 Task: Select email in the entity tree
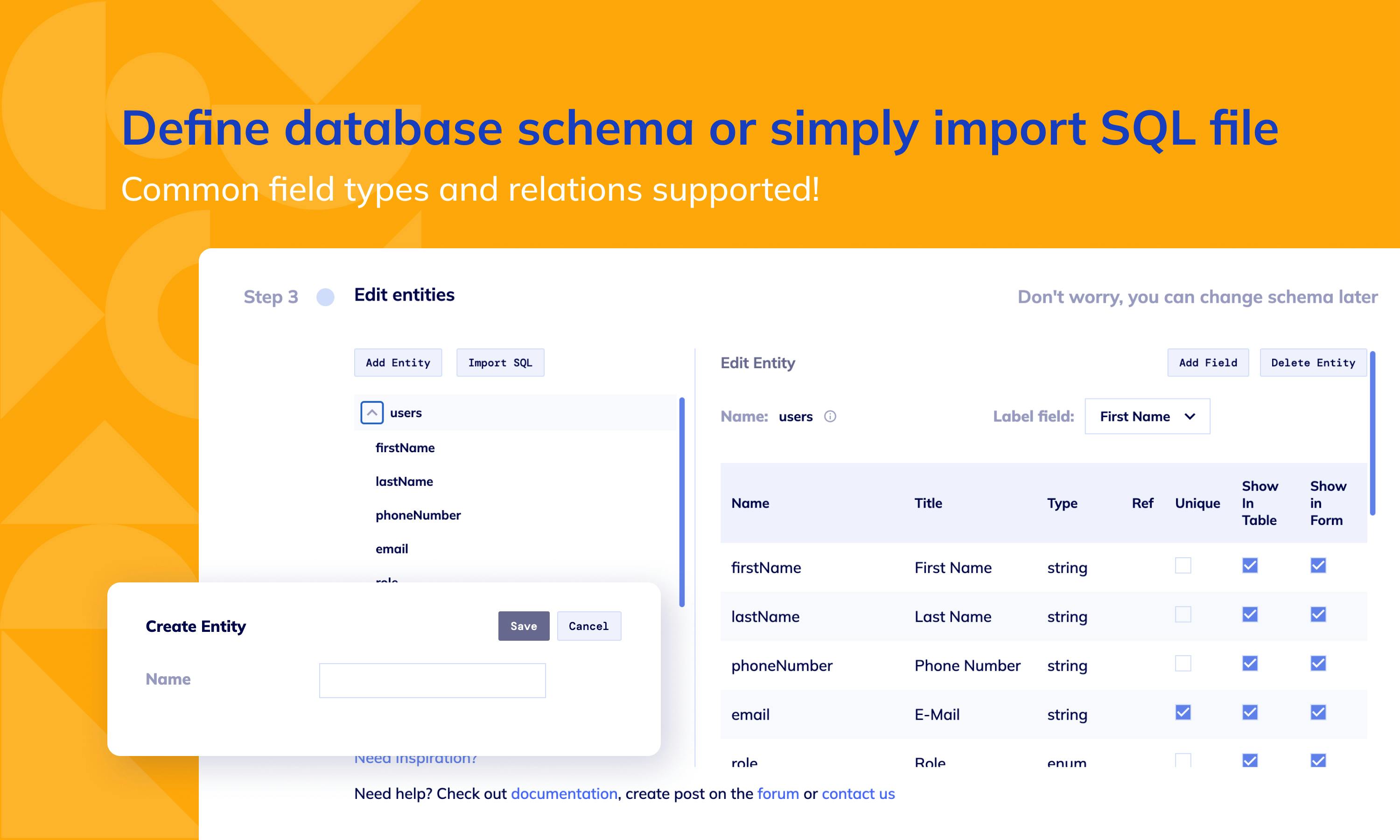click(x=392, y=549)
